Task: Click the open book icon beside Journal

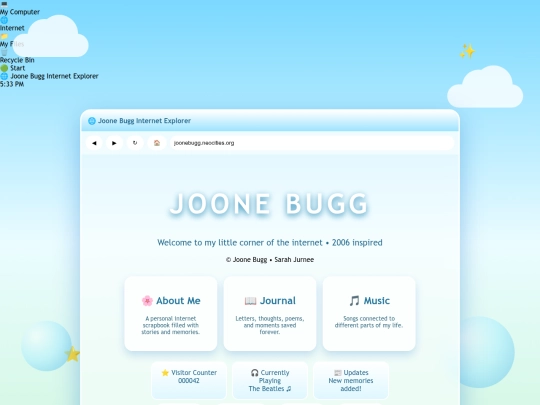Action: click(x=250, y=301)
